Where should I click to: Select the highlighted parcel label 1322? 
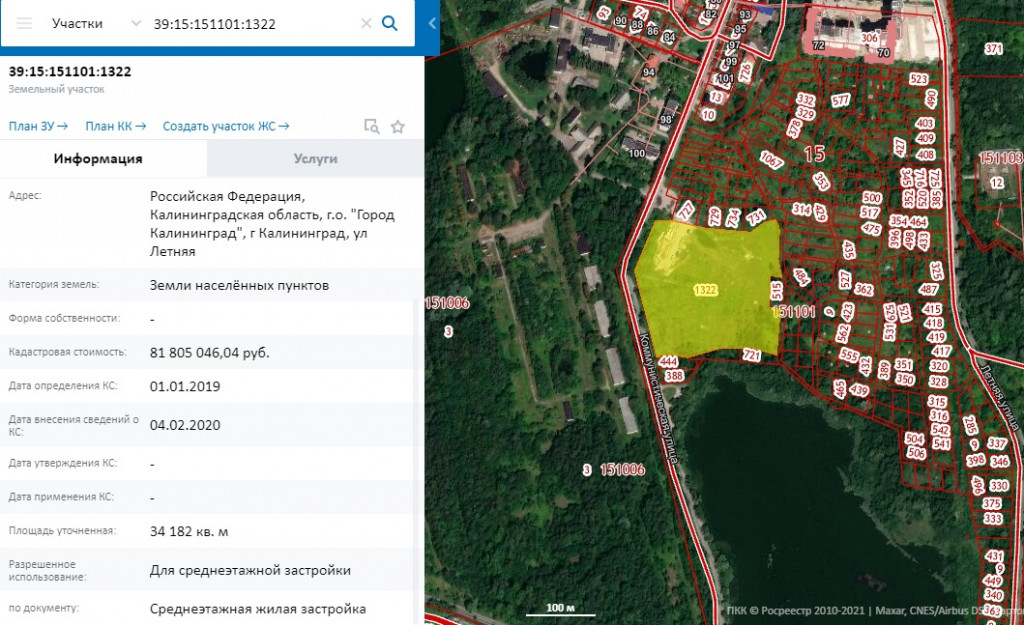tap(705, 290)
